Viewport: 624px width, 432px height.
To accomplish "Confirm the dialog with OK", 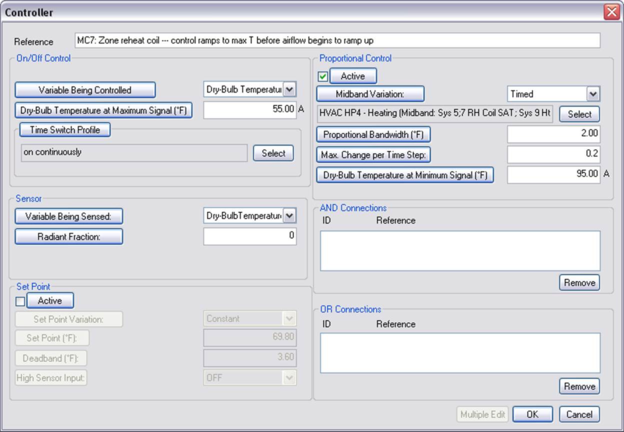I will 532,414.
